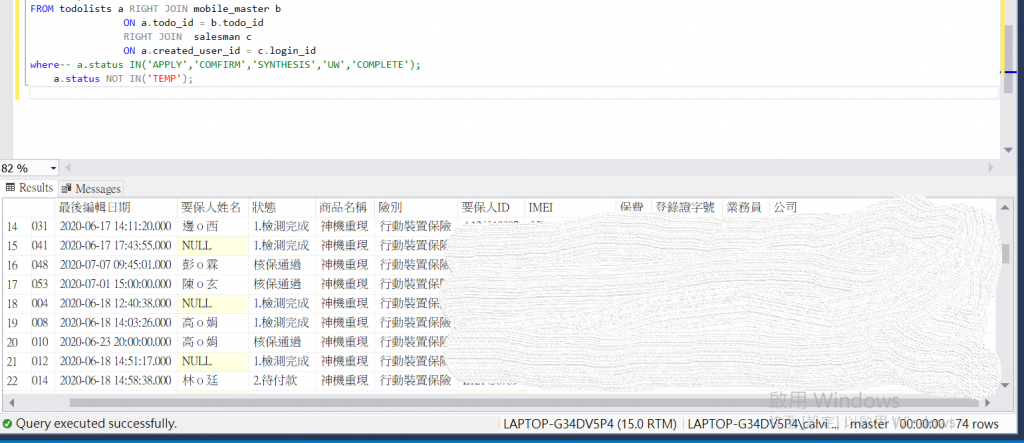Select the 狀態 column header

(282, 208)
